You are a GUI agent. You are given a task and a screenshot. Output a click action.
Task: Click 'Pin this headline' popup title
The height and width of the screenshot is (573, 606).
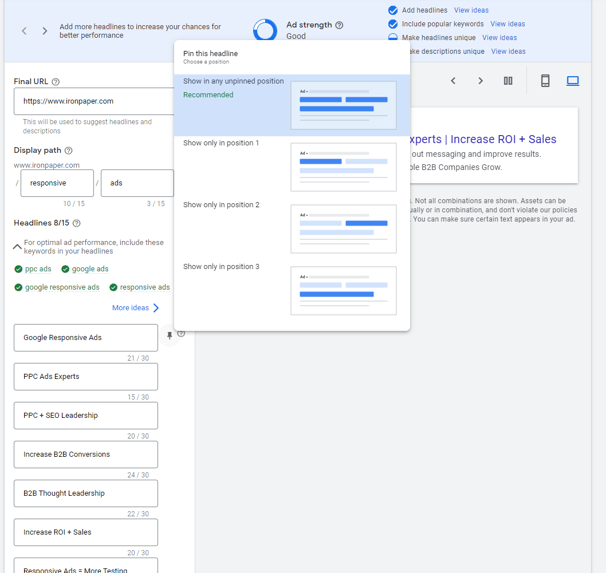point(210,53)
